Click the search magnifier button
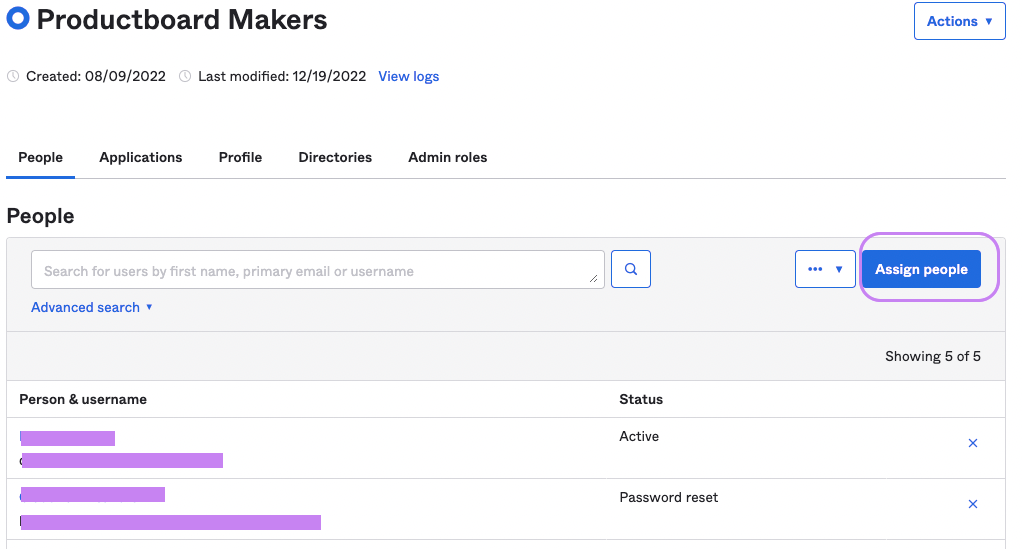 coord(630,269)
